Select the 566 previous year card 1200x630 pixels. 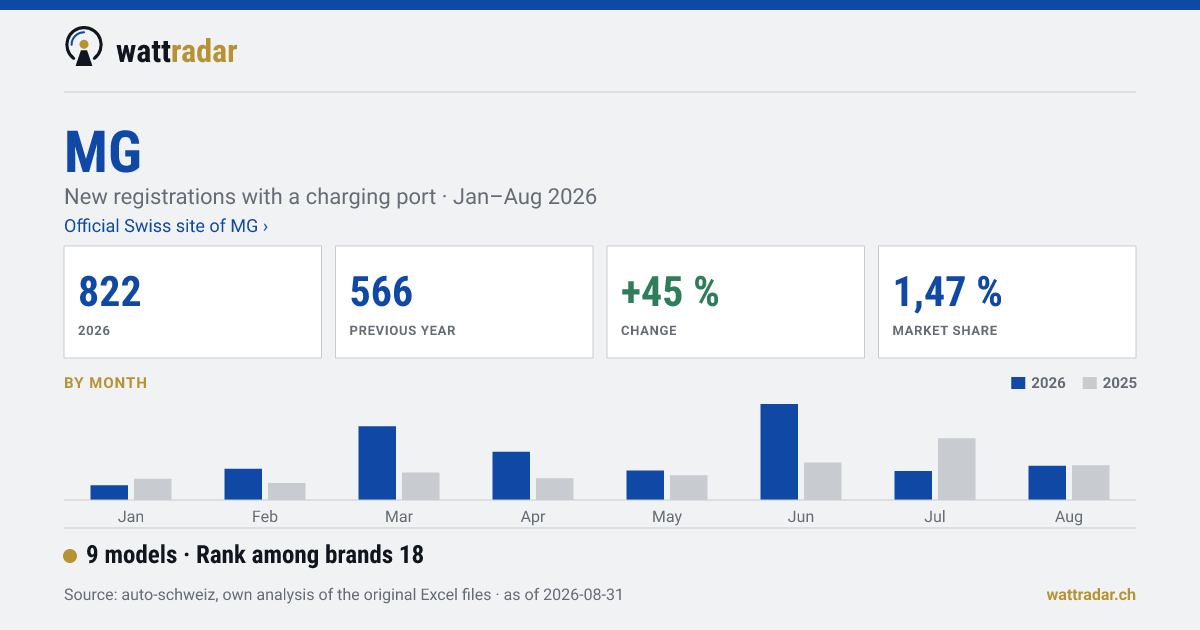(464, 302)
